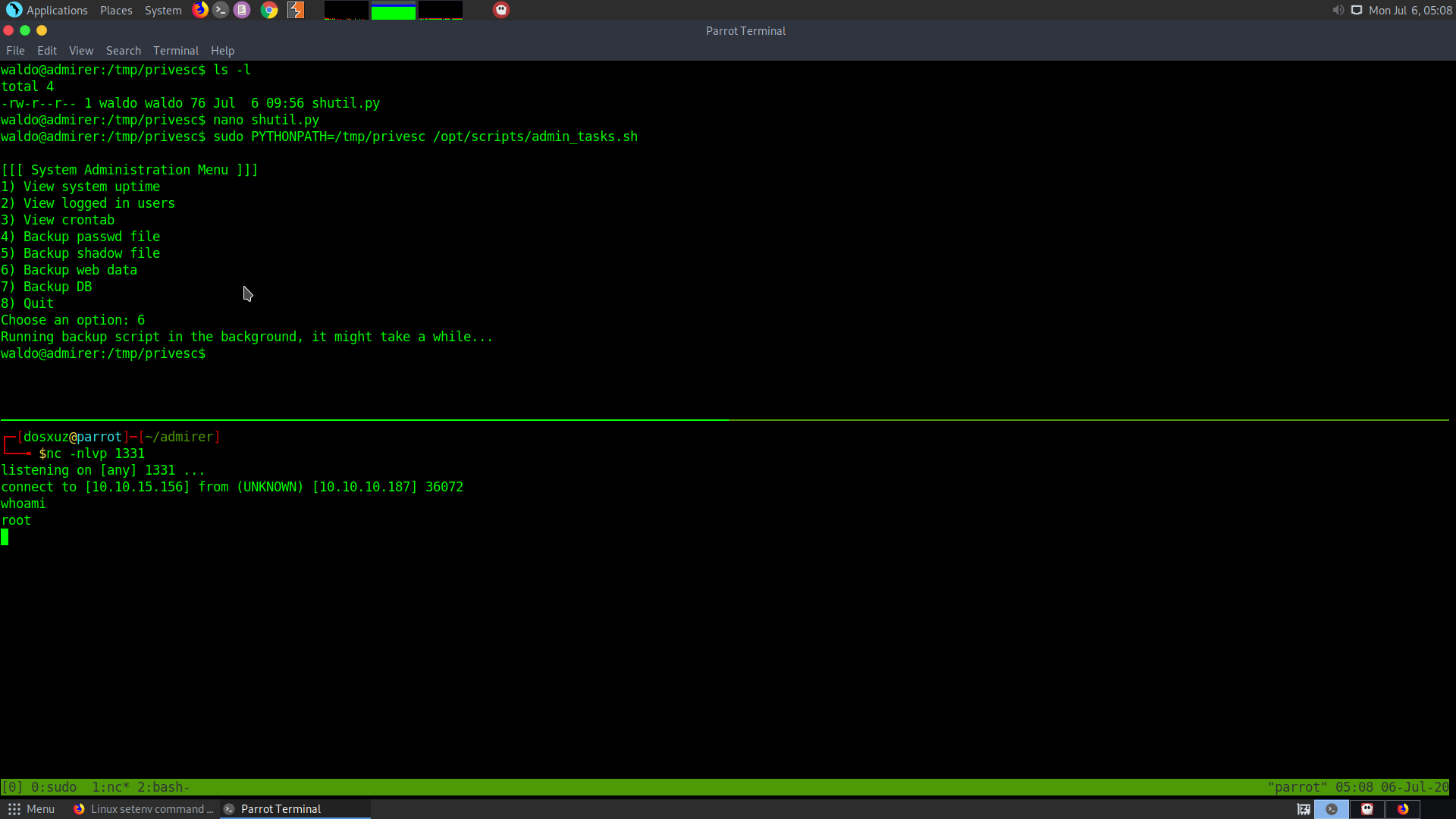Open the Edit menu
1456x819 pixels.
[x=47, y=51]
